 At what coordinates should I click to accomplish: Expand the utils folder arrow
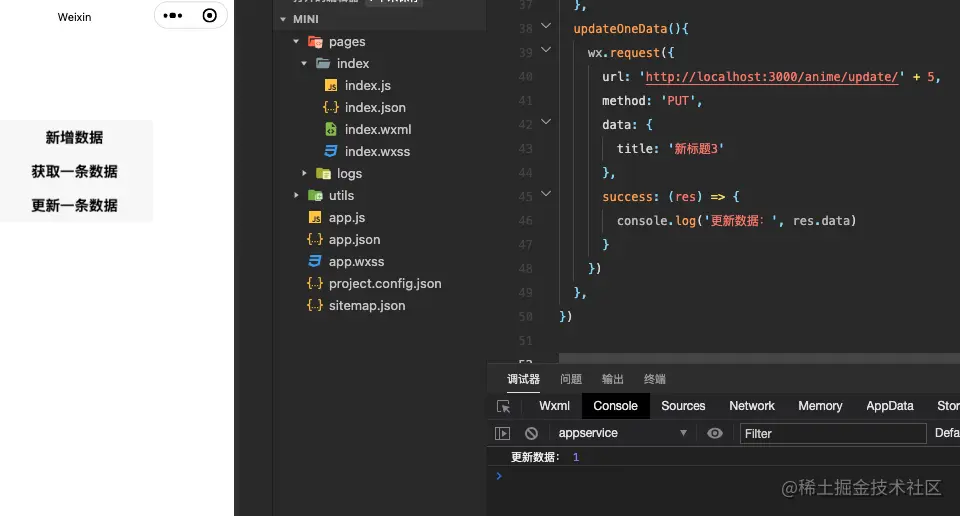tap(296, 196)
